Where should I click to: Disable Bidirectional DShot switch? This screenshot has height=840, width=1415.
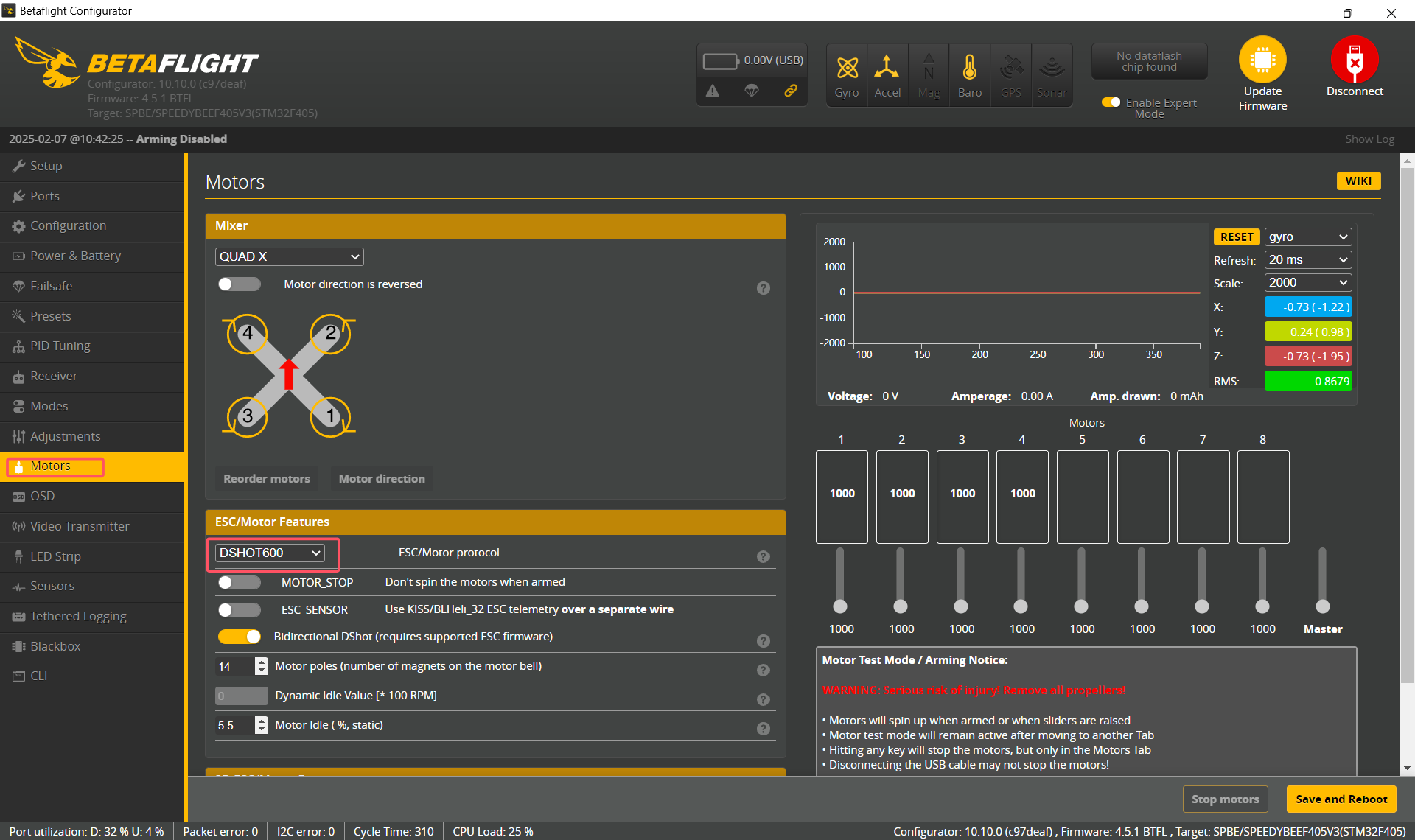(x=240, y=637)
